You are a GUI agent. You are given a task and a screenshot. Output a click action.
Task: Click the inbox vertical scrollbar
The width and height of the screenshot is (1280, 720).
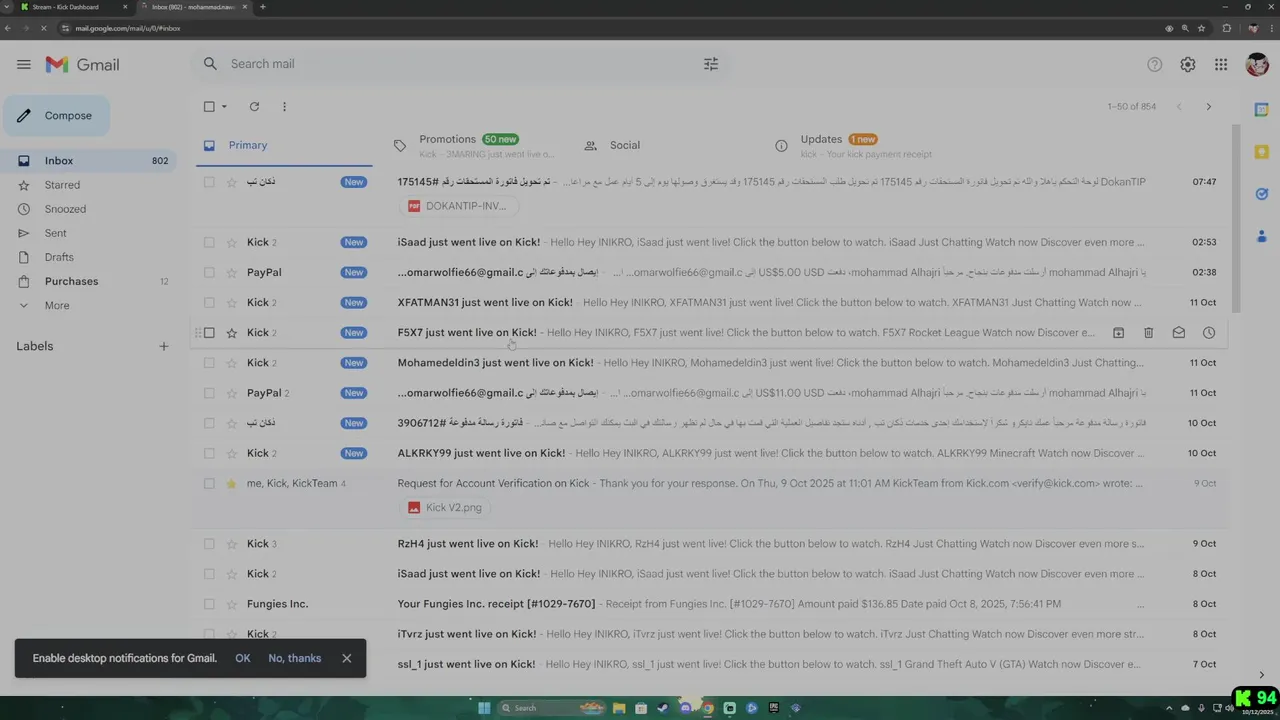coord(1236,218)
